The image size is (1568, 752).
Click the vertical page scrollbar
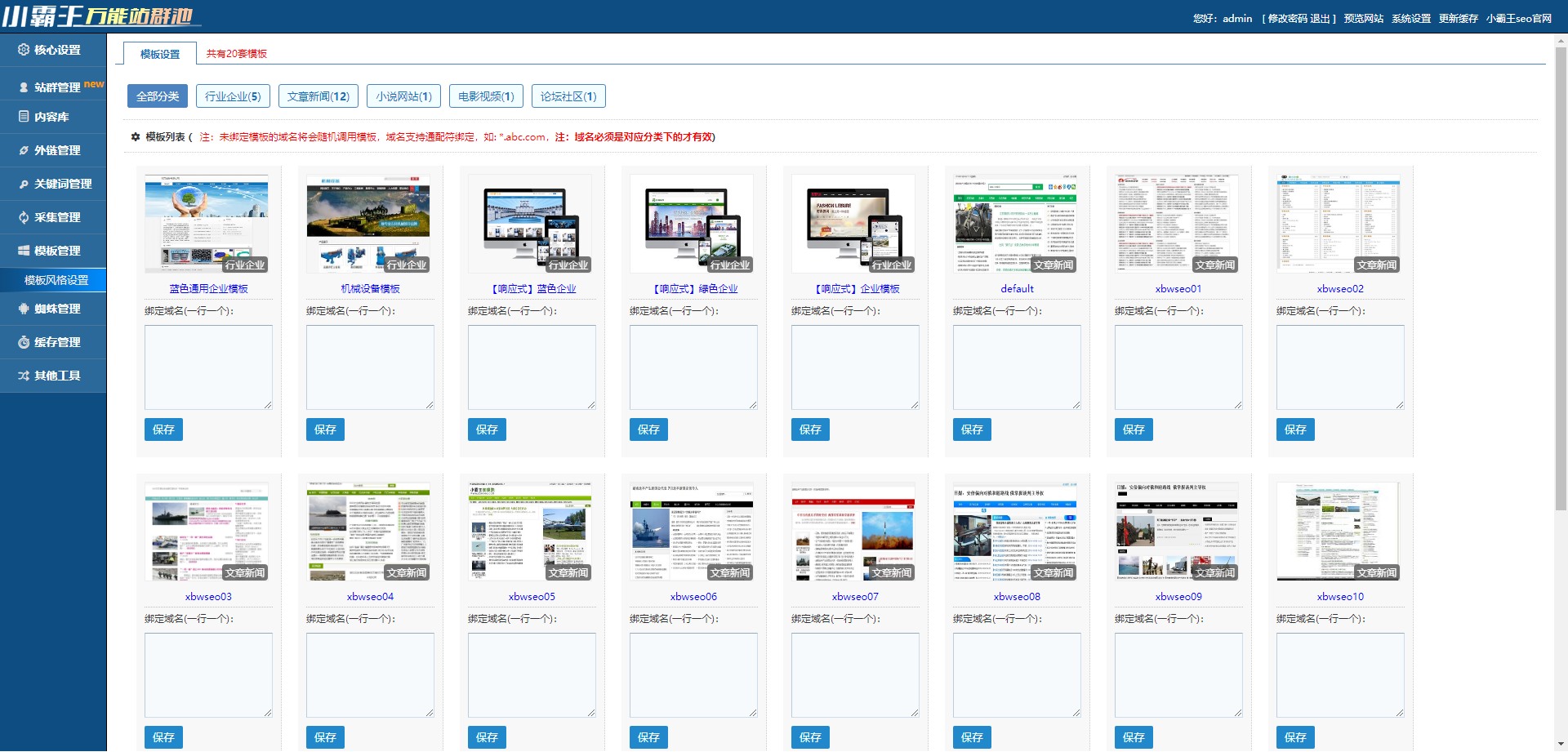(1561, 278)
